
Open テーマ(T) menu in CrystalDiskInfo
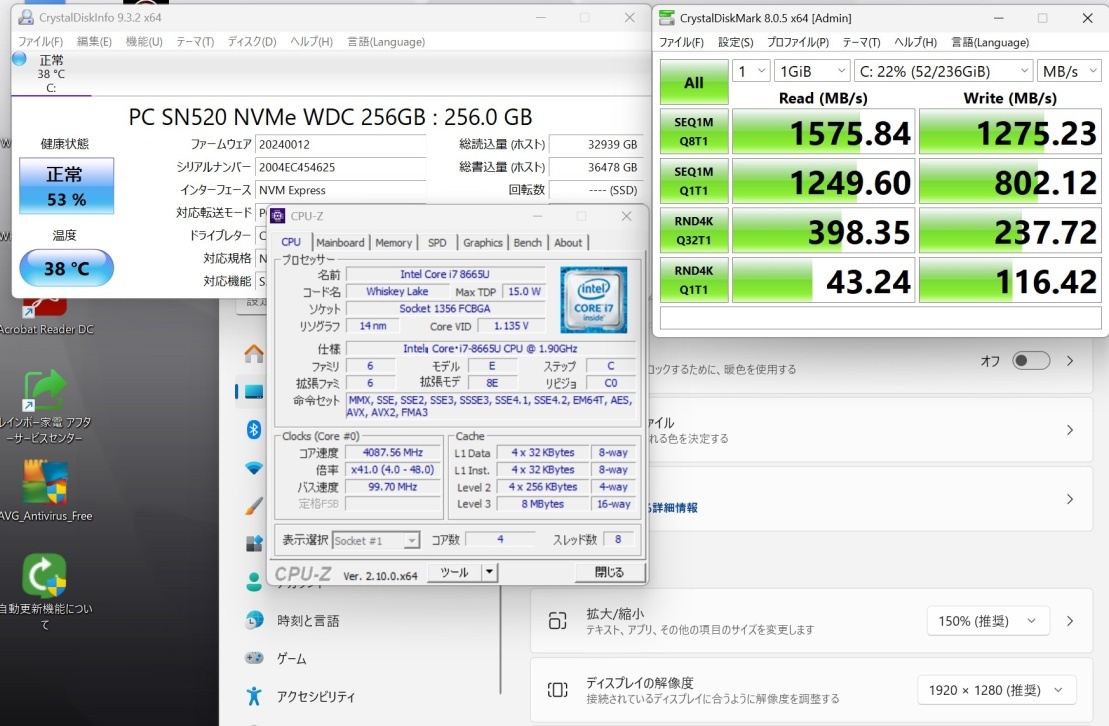click(x=195, y=42)
